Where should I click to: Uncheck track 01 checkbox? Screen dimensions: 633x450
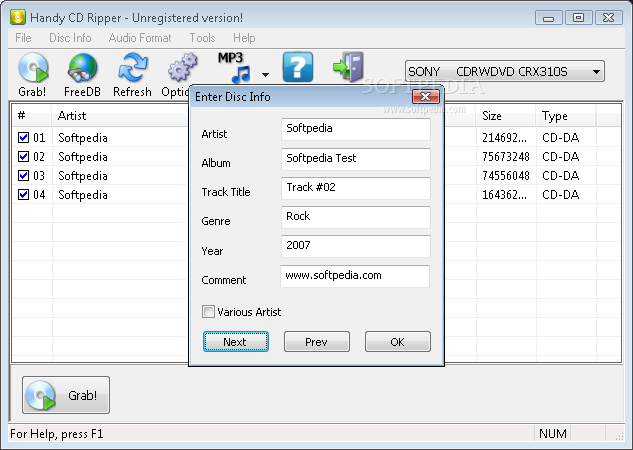(23, 138)
